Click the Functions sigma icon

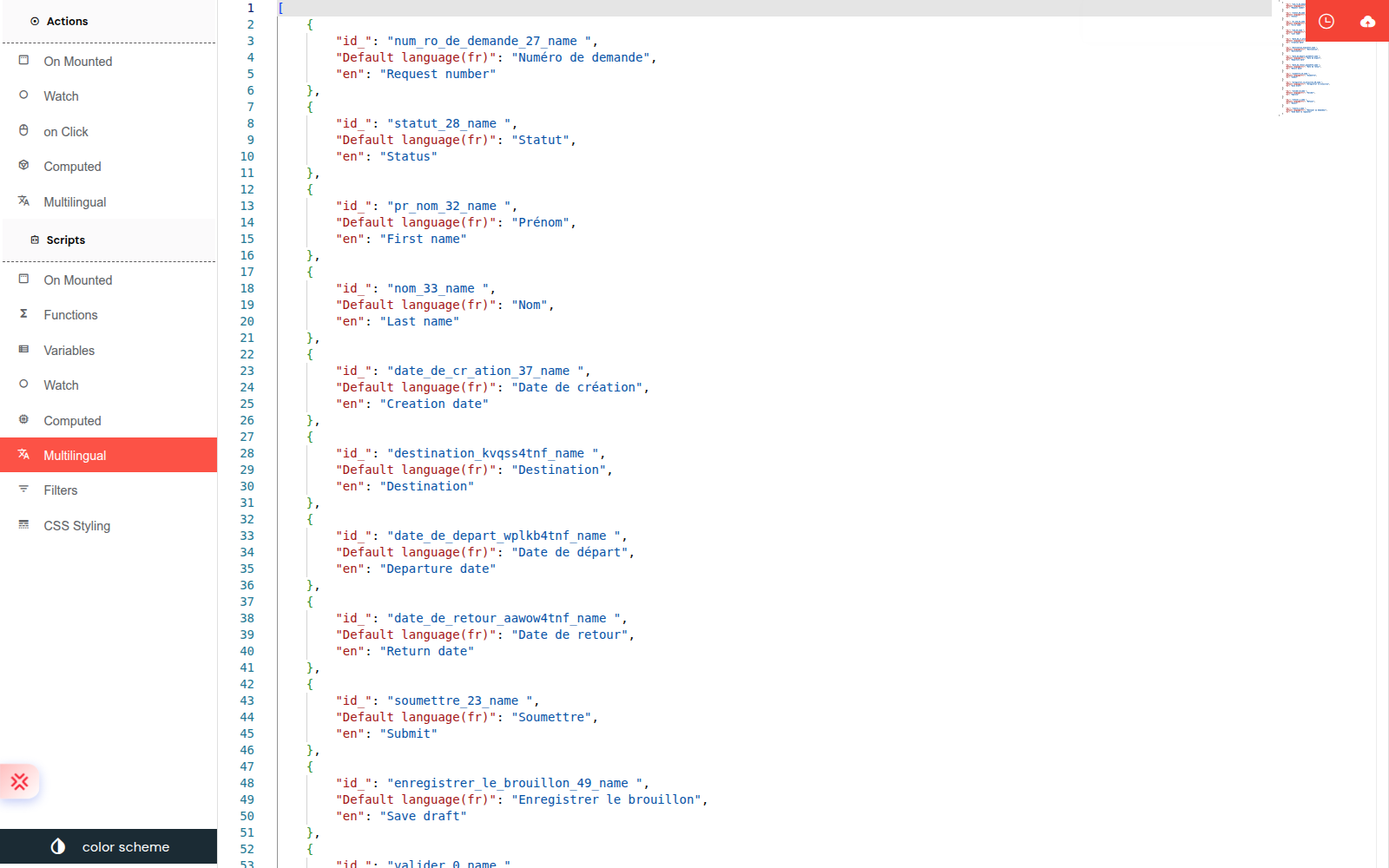23,313
